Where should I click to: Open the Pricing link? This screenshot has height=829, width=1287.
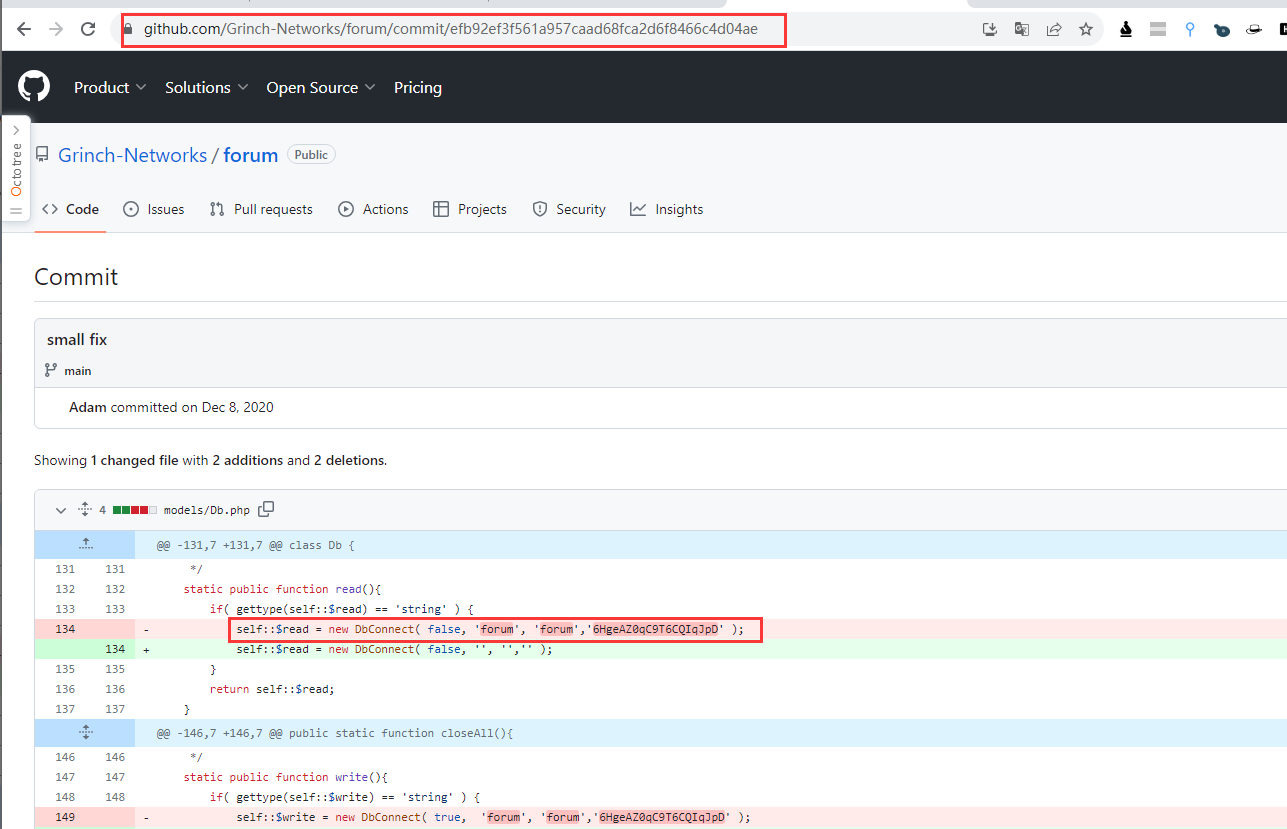[418, 88]
